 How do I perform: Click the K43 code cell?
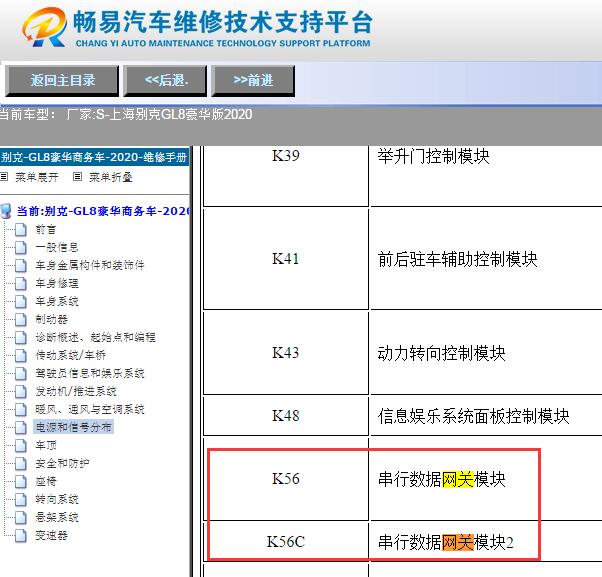click(x=286, y=353)
